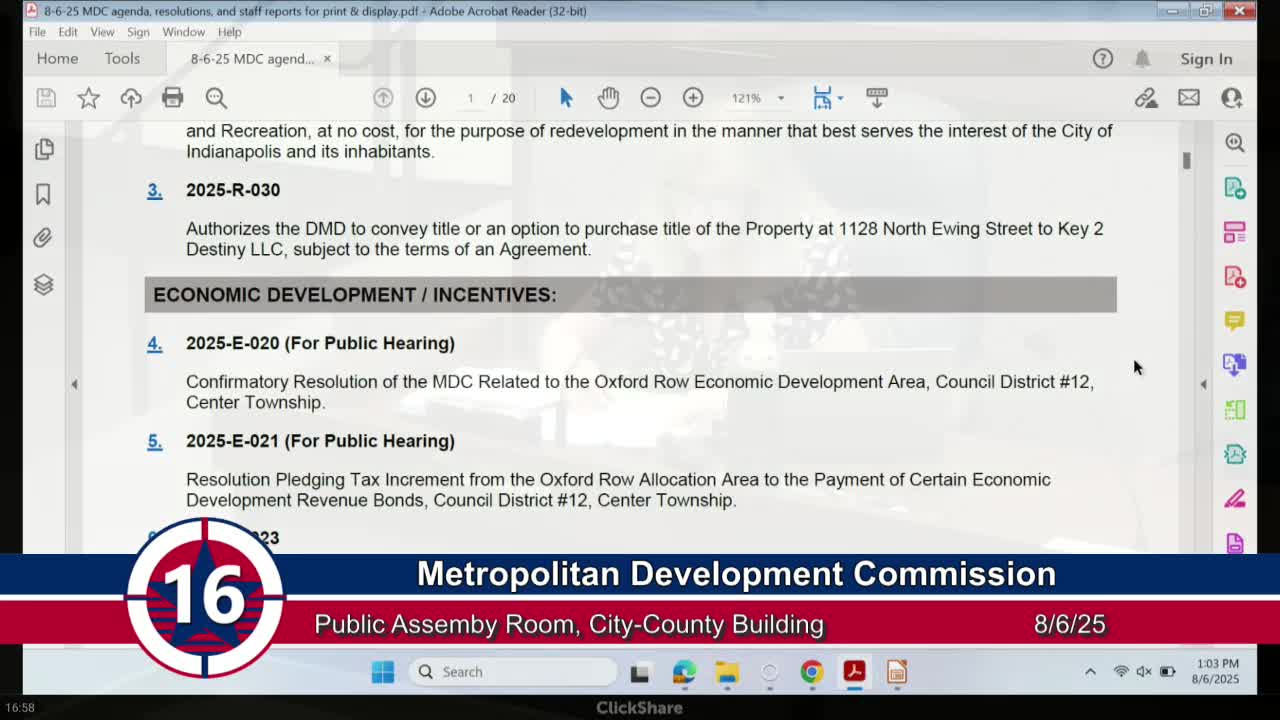The image size is (1280, 720).
Task: Open the 121% zoom level dropdown
Action: (x=780, y=98)
